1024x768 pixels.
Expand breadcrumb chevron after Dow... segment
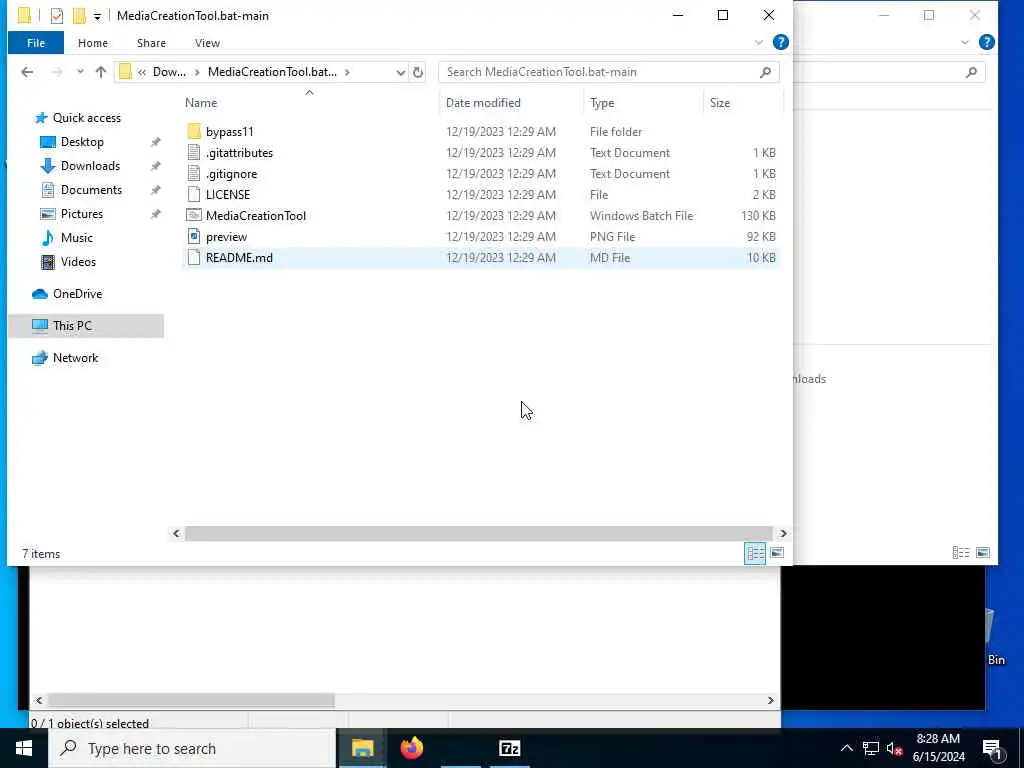pyautogui.click(x=197, y=72)
